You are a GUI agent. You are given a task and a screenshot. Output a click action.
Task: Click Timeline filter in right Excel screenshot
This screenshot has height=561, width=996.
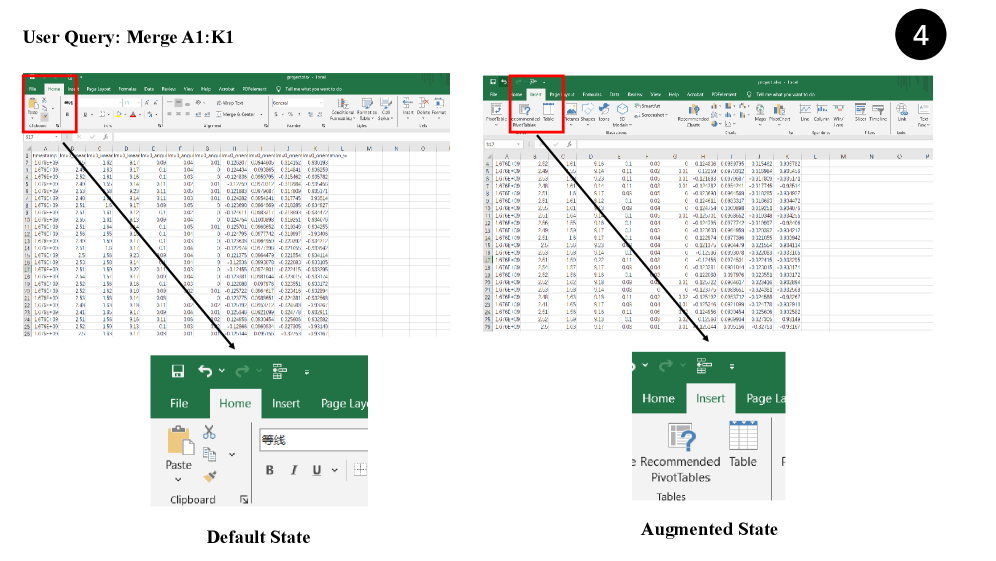[x=878, y=114]
